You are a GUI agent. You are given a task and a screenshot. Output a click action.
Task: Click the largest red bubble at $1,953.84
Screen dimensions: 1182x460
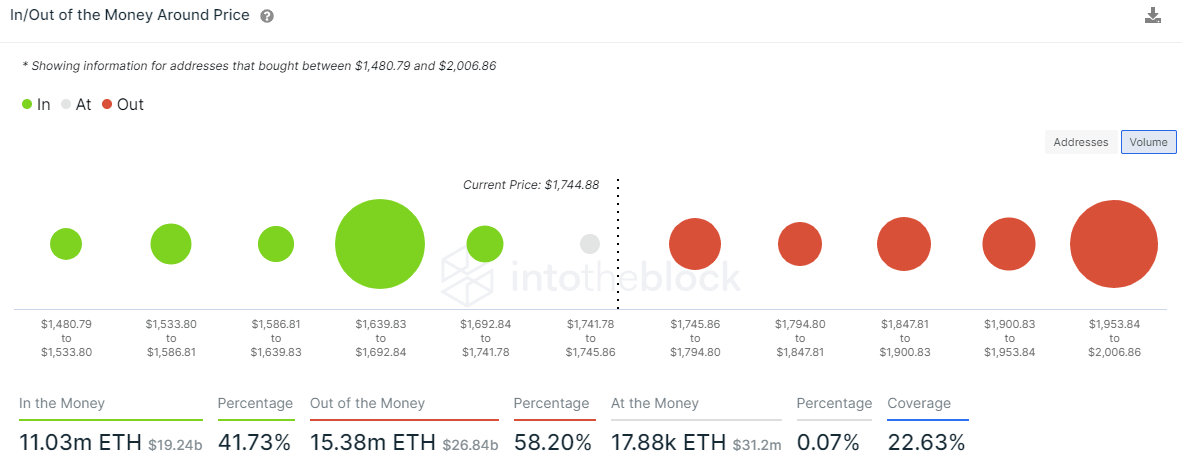(1114, 244)
